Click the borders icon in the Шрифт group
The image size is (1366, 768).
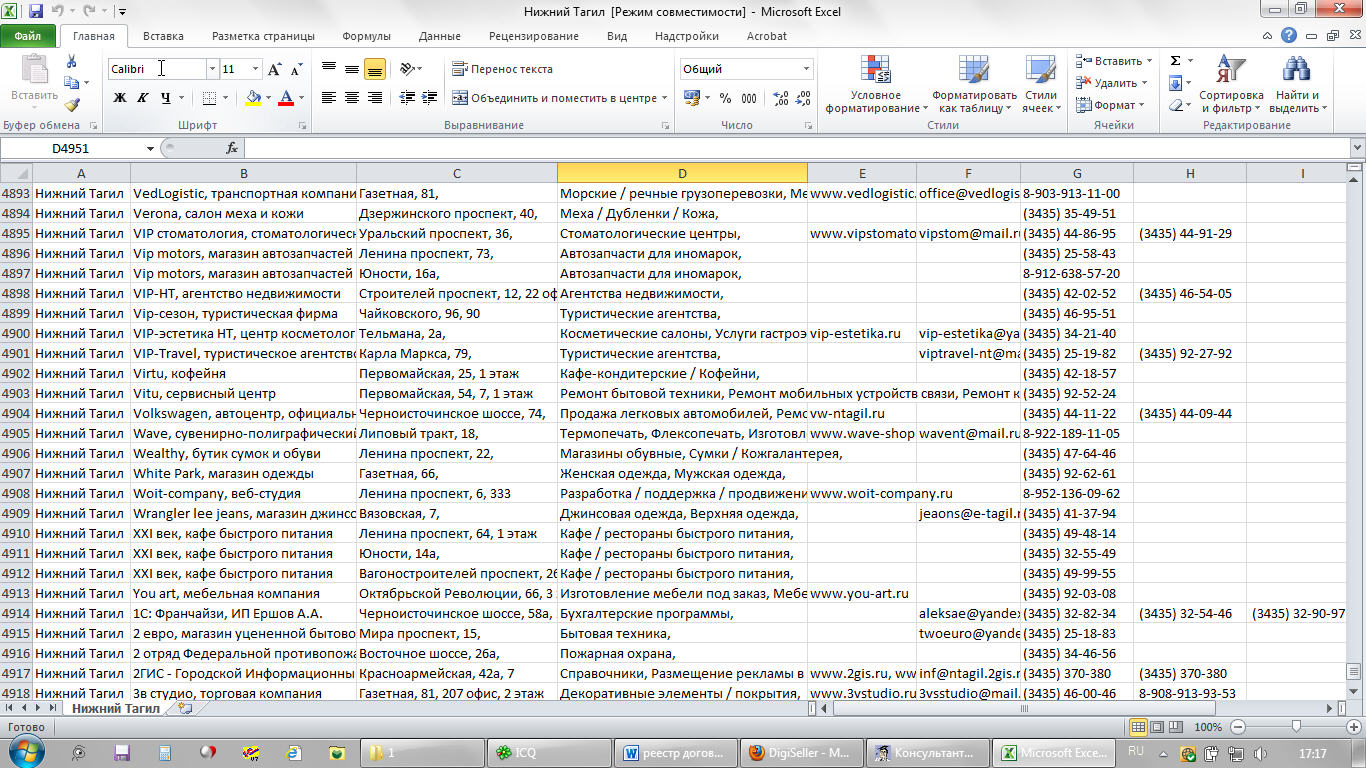(209, 98)
